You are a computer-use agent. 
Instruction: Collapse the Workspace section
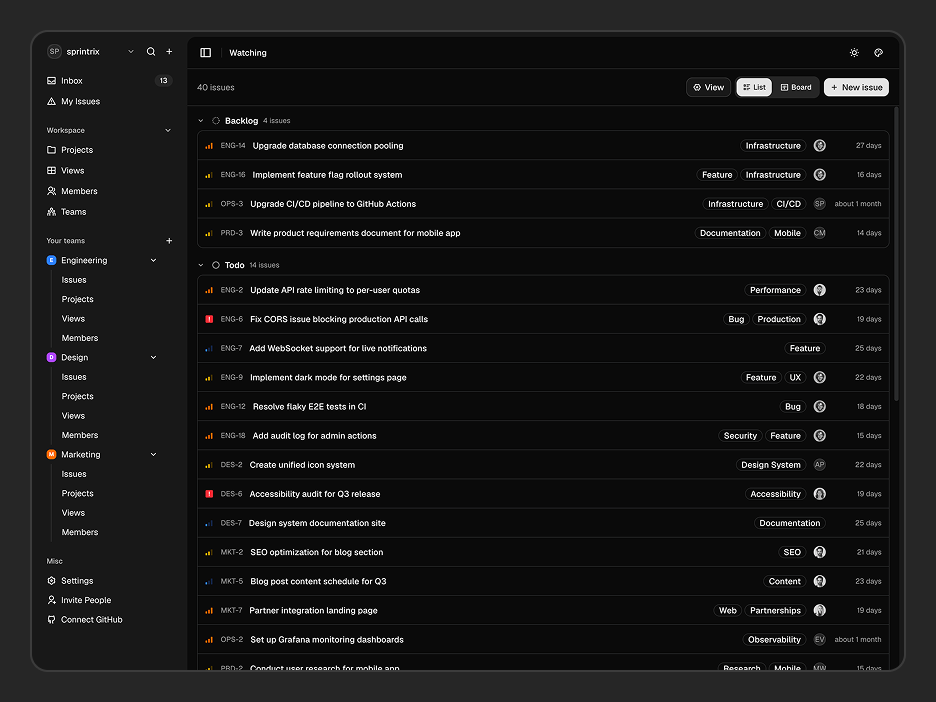(x=168, y=130)
